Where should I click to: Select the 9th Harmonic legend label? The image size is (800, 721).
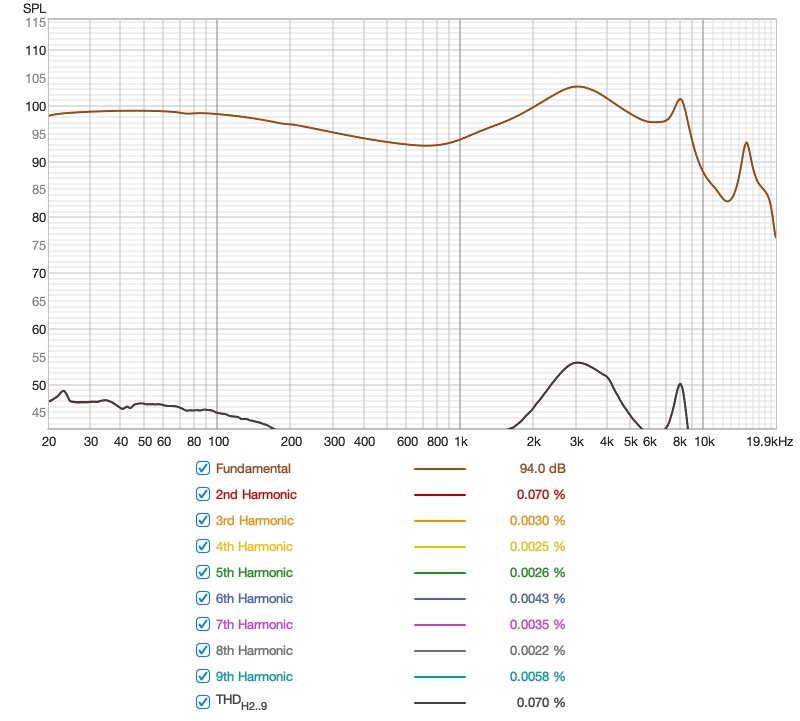click(254, 677)
